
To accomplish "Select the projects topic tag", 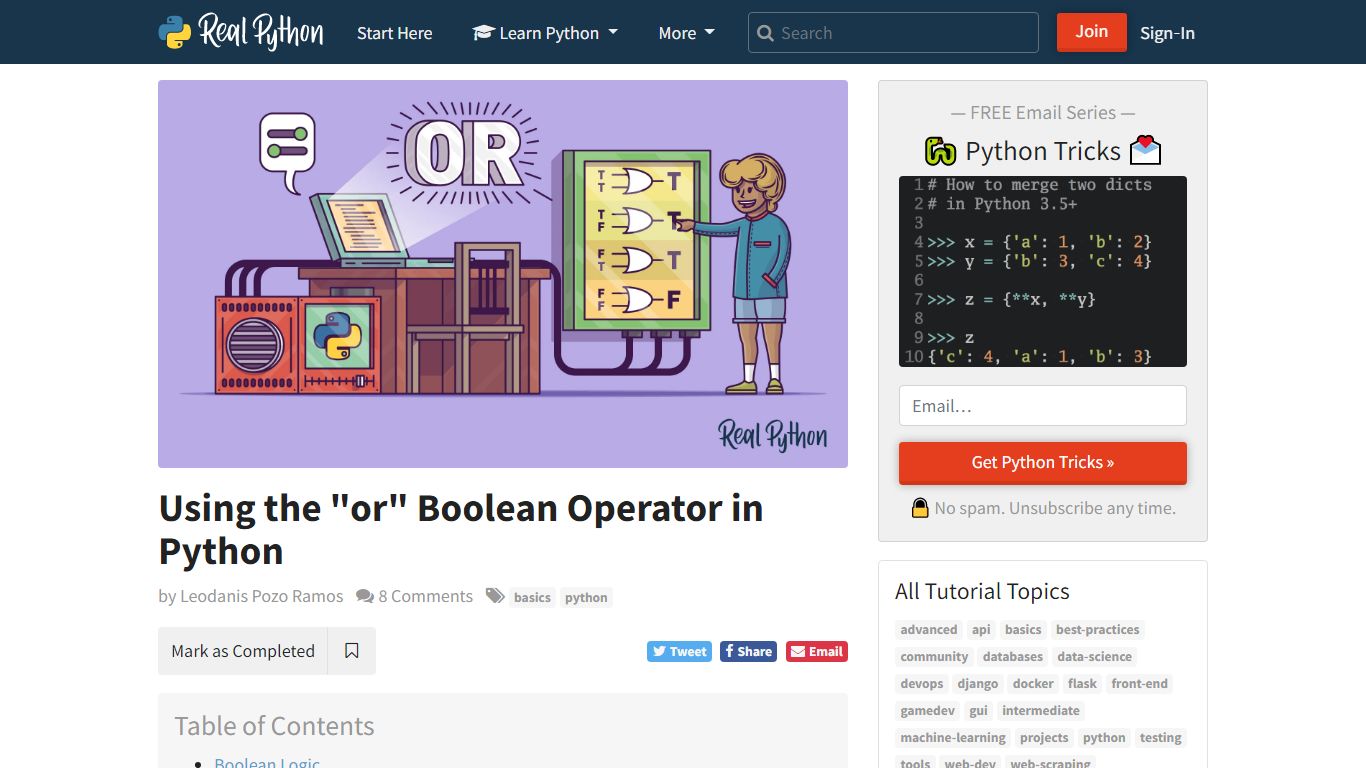I will coord(1044,737).
